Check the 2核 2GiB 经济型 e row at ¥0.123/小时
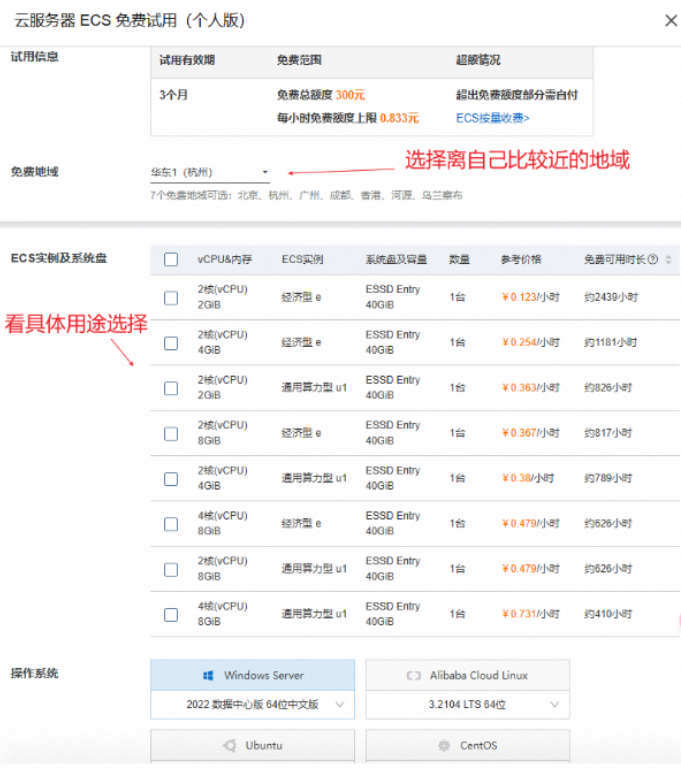The image size is (681, 773). [171, 298]
